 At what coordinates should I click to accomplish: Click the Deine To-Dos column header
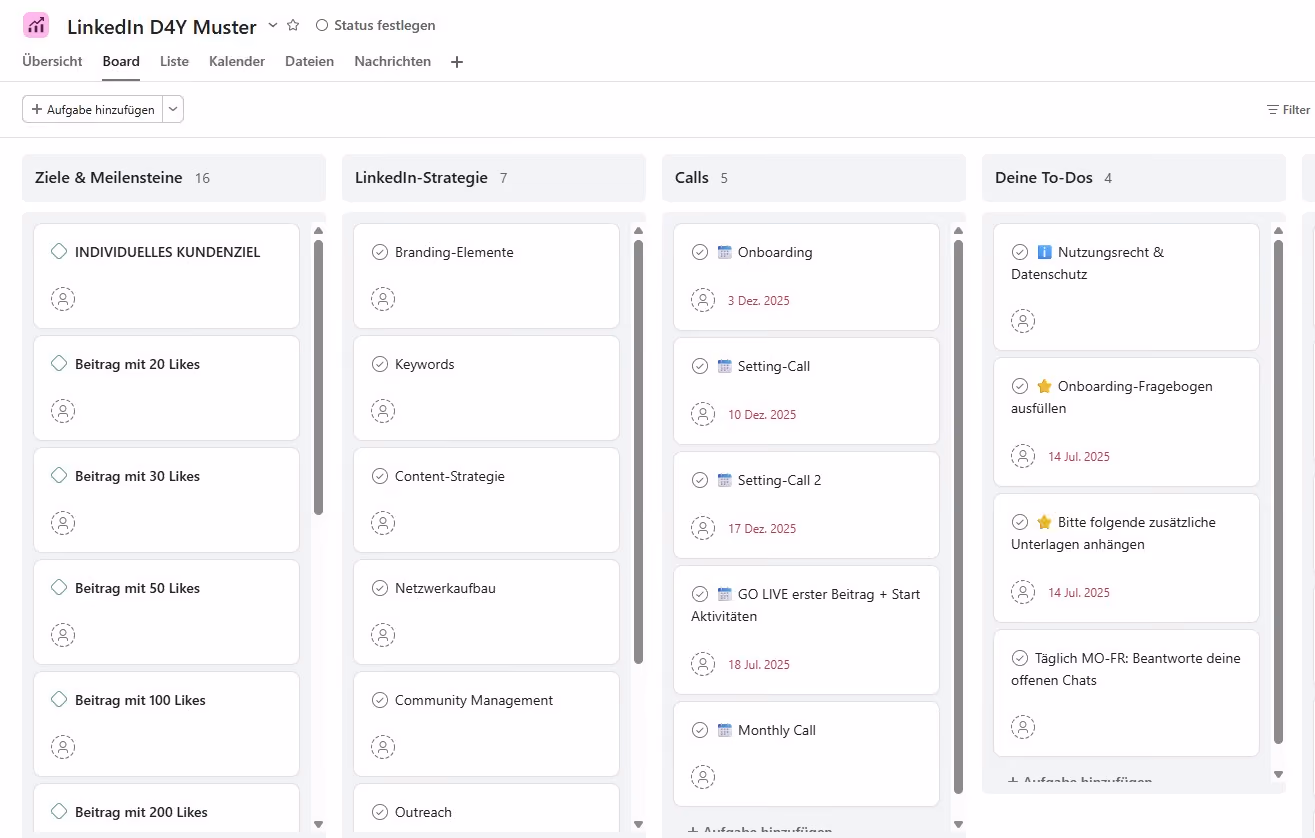(x=1134, y=178)
